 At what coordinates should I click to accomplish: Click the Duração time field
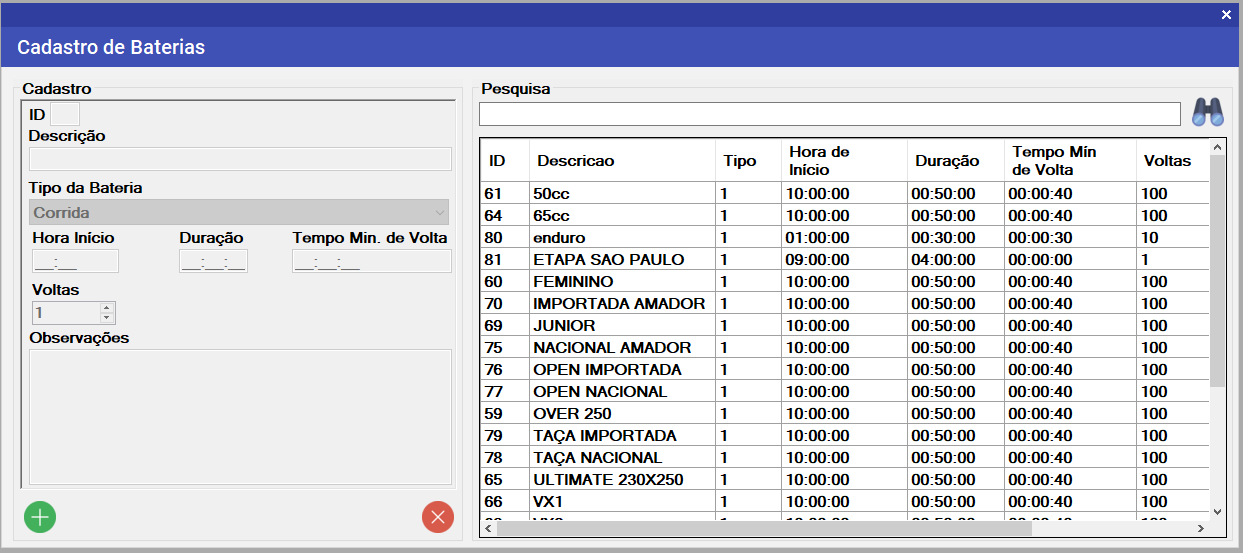(213, 261)
